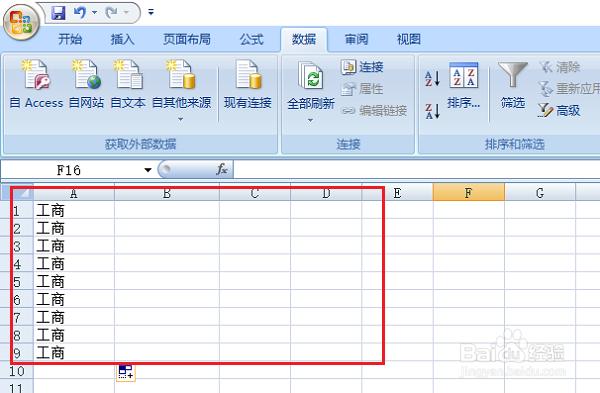Switch to the 开始 tab

(70, 39)
